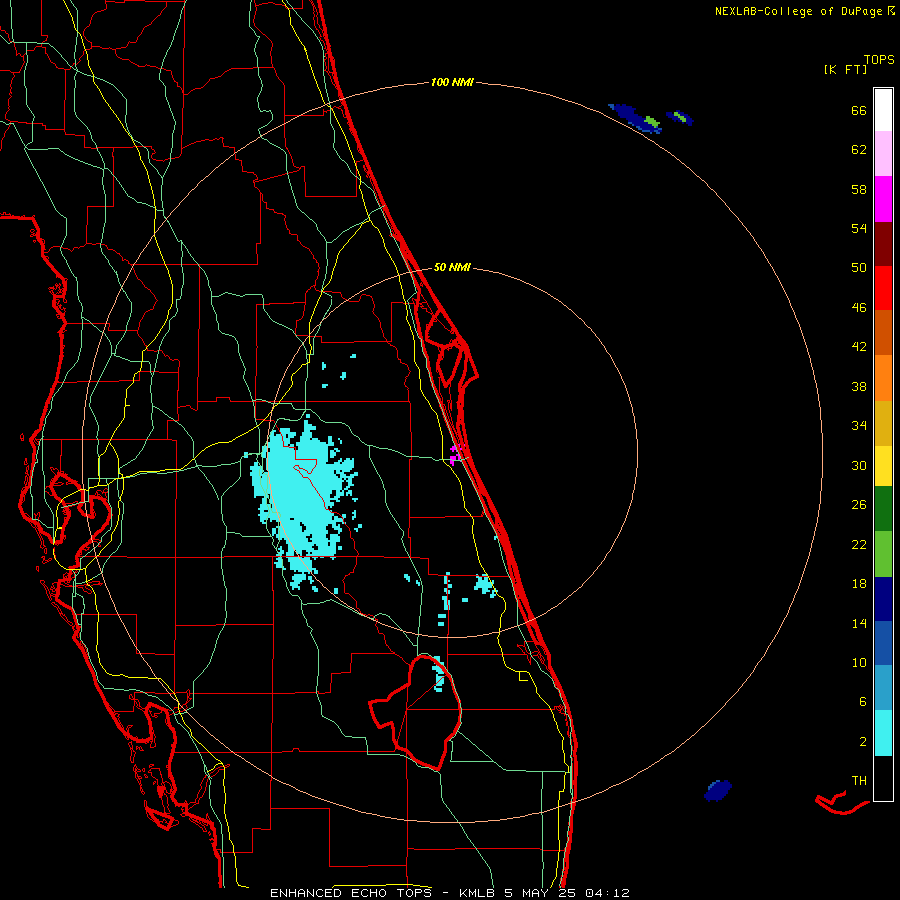The width and height of the screenshot is (900, 900).
Task: Pick the light green legend color band
Action: 883,554
